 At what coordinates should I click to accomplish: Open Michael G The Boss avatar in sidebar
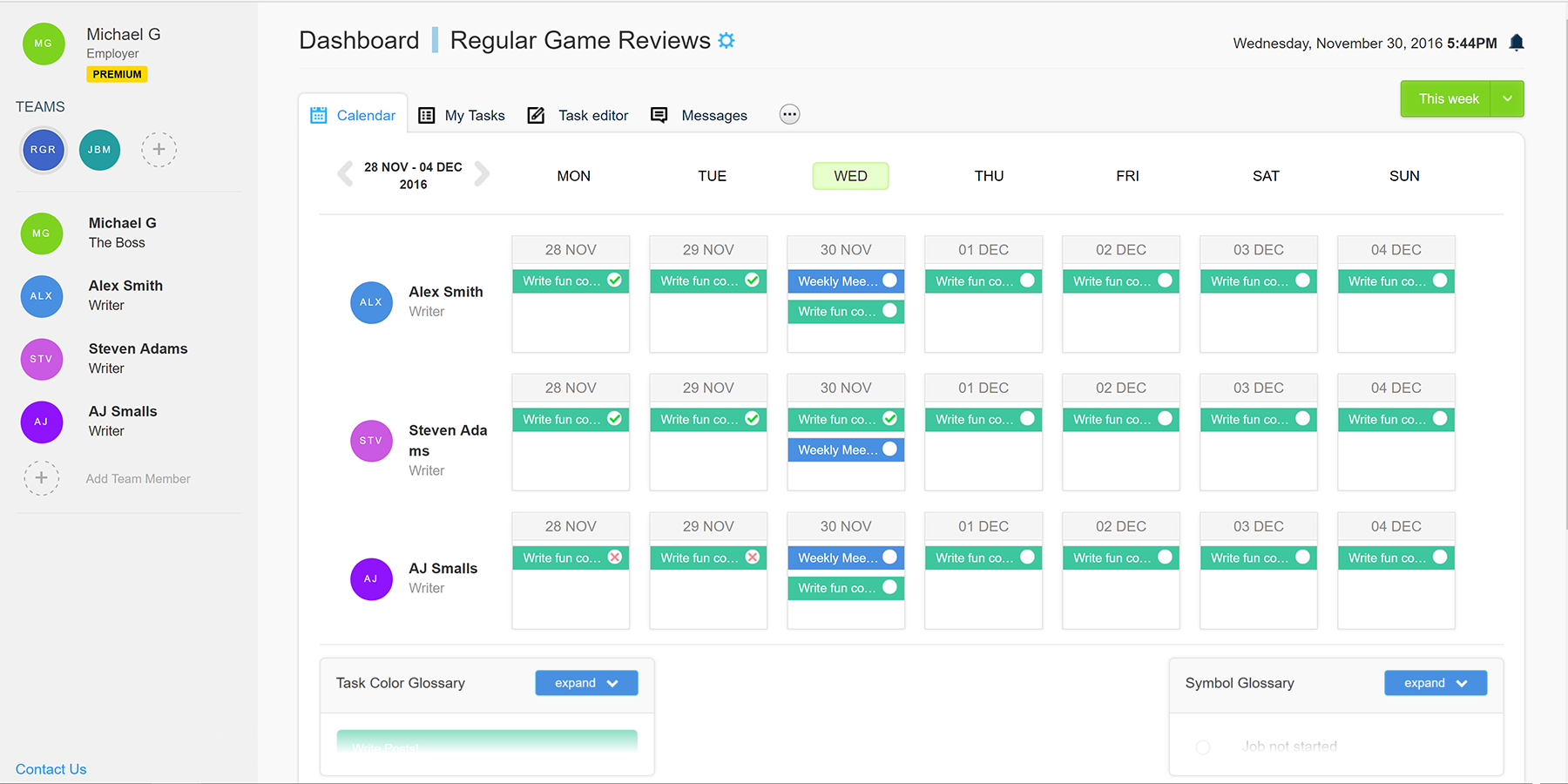pos(42,233)
